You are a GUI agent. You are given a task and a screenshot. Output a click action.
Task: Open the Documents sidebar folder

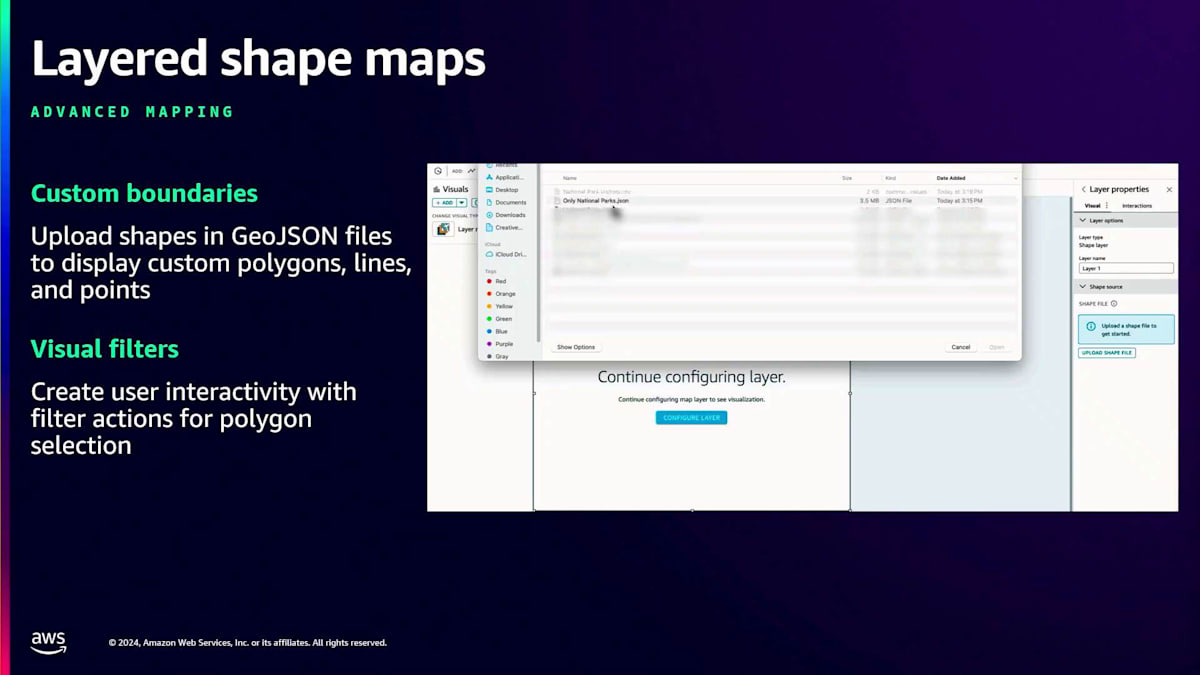point(508,202)
